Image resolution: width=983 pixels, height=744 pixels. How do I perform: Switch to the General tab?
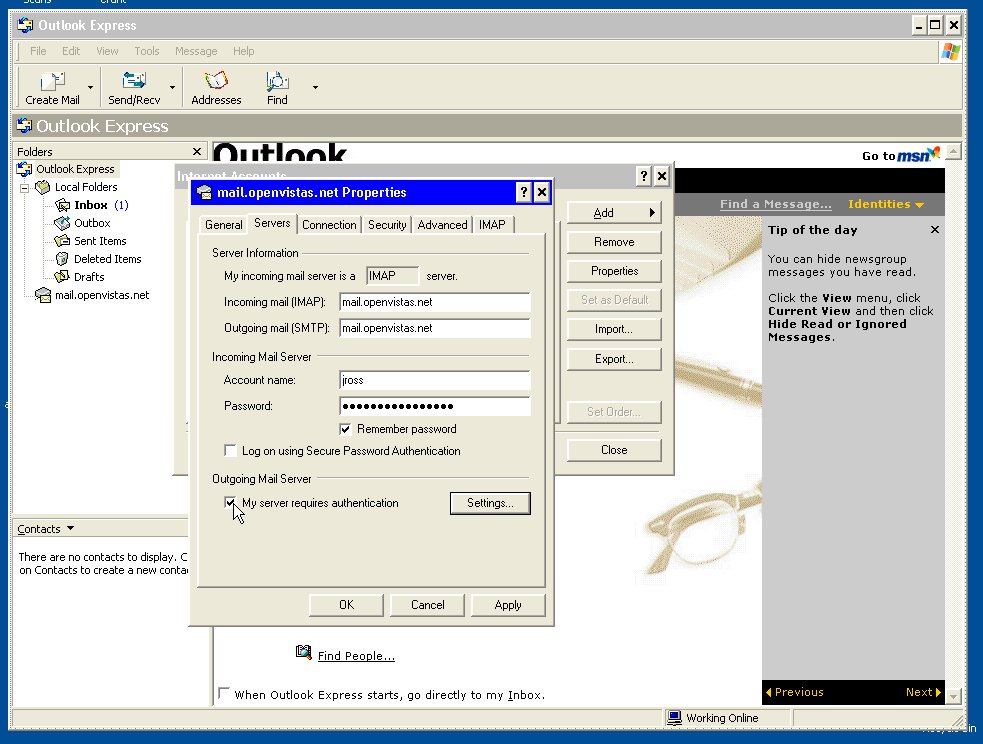[x=224, y=225]
